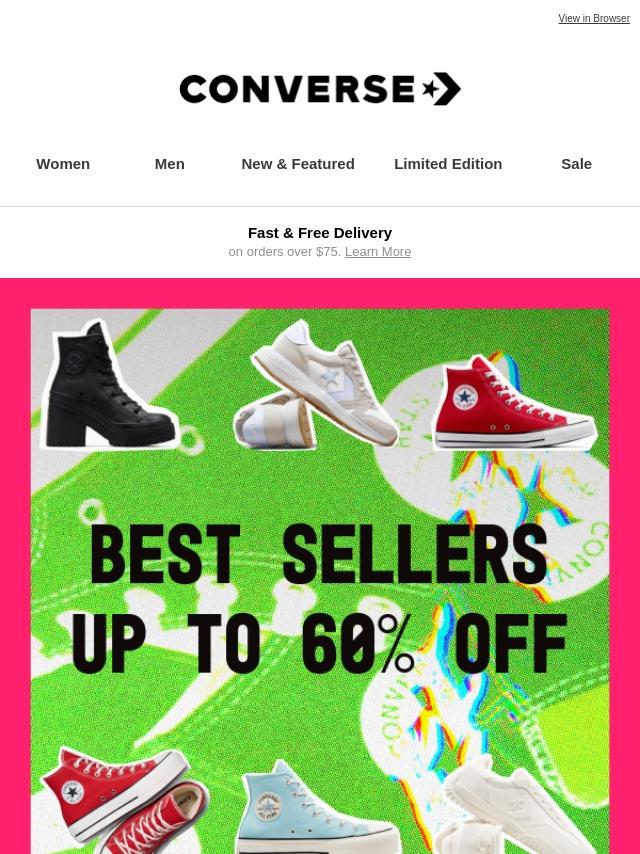This screenshot has width=640, height=854.
Task: Click the UP TO 60% OFF banner text
Action: click(x=319, y=643)
